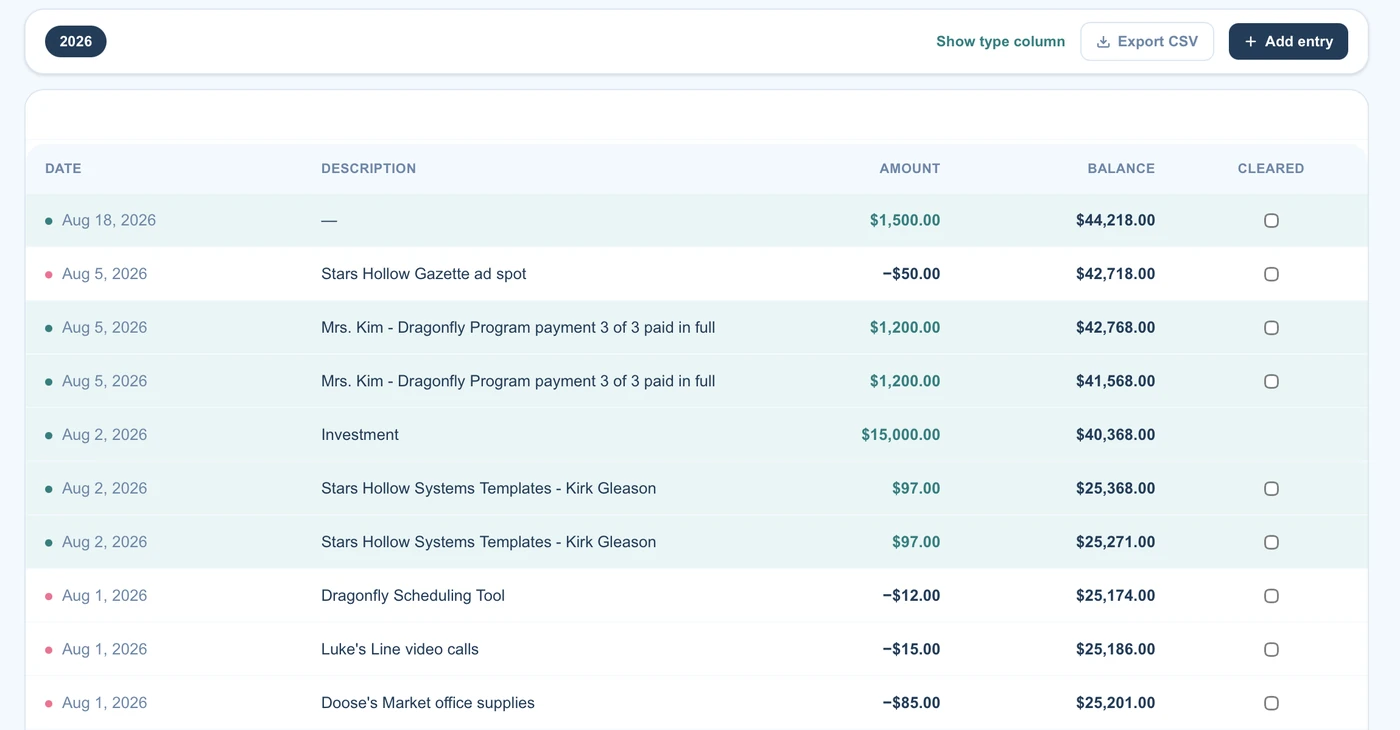Mark Luke's Line video calls as cleared
The height and width of the screenshot is (730, 1400).
pos(1271,650)
